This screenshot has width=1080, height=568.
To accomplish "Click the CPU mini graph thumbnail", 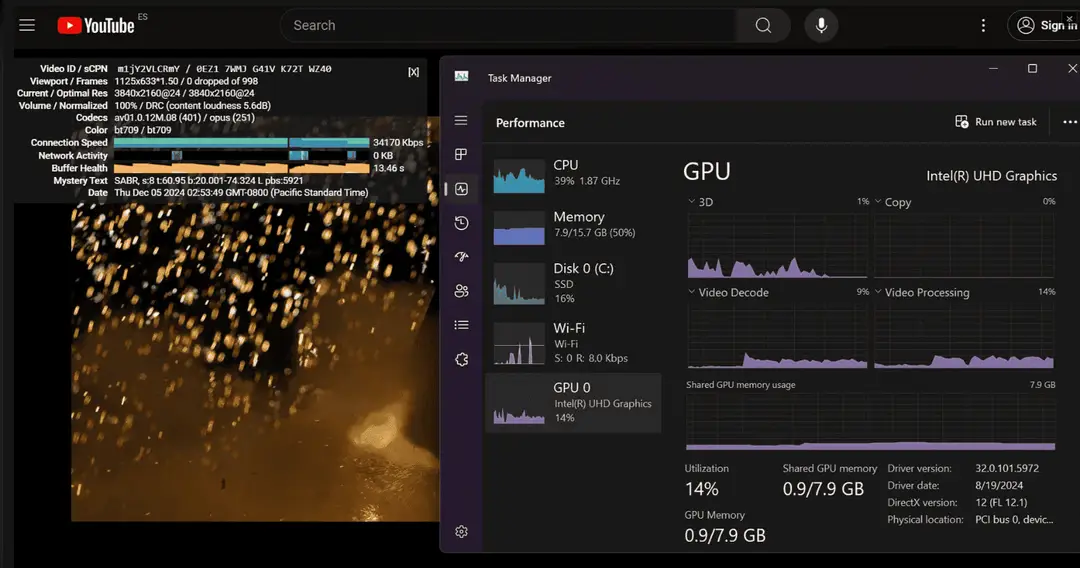I will 519,176.
